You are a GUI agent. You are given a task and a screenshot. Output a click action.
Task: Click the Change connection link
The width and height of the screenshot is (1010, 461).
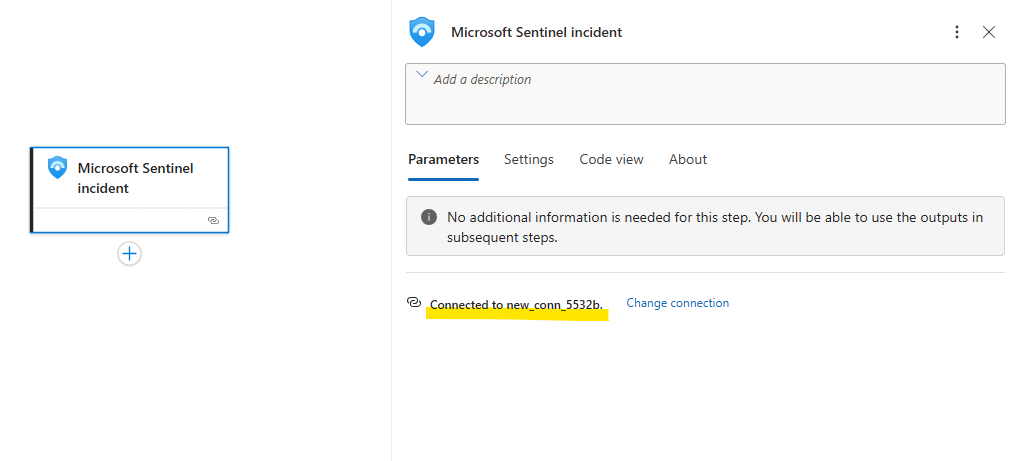(x=677, y=303)
